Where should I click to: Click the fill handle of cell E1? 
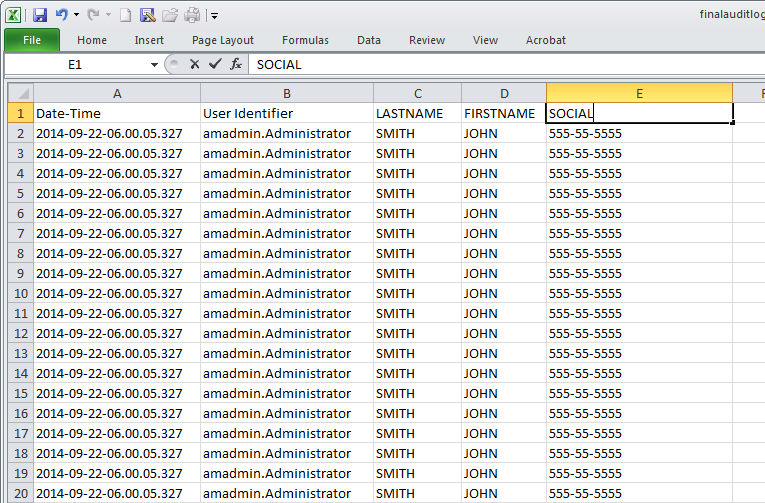732,123
